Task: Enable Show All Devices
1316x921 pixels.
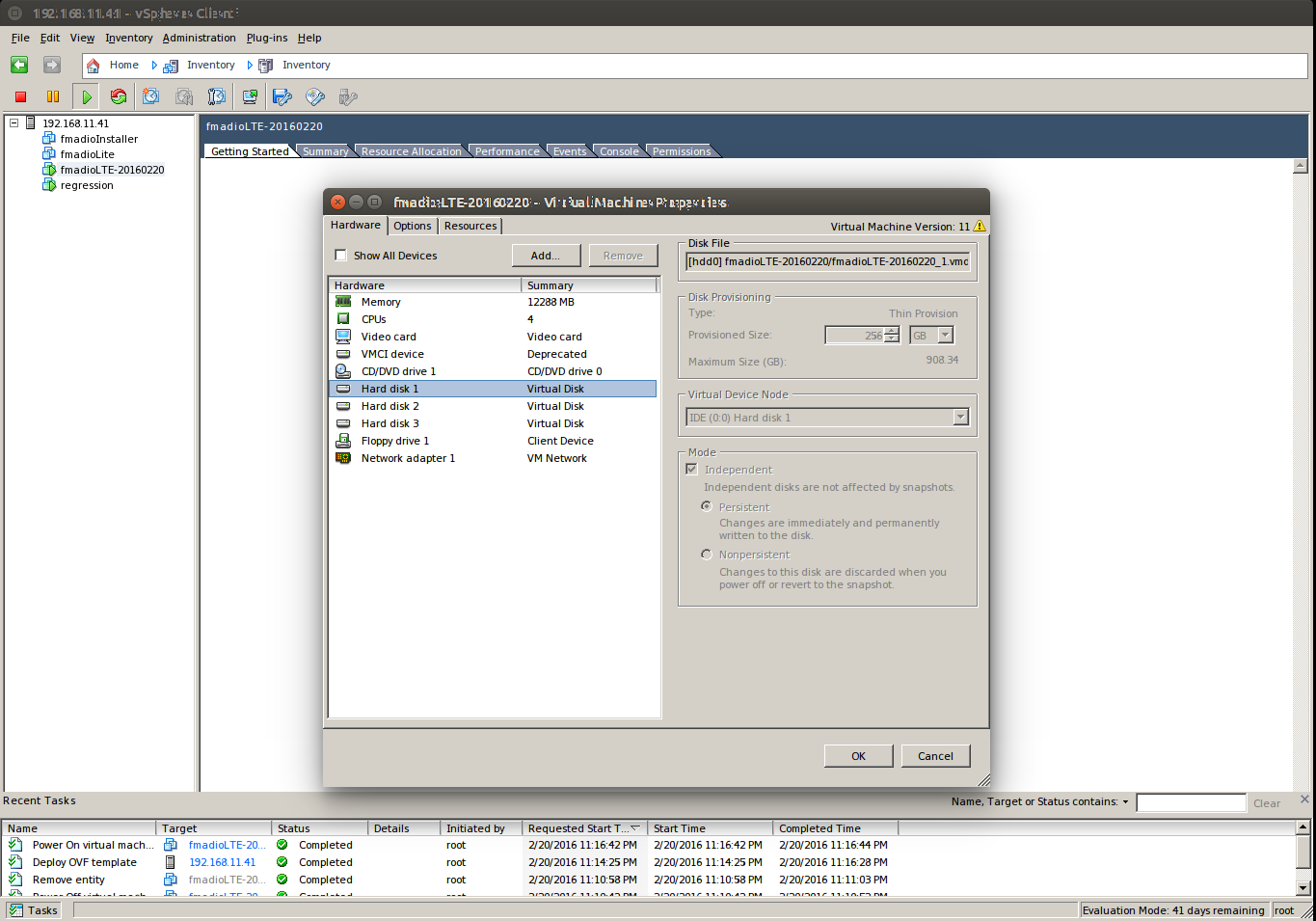Action: pyautogui.click(x=340, y=255)
